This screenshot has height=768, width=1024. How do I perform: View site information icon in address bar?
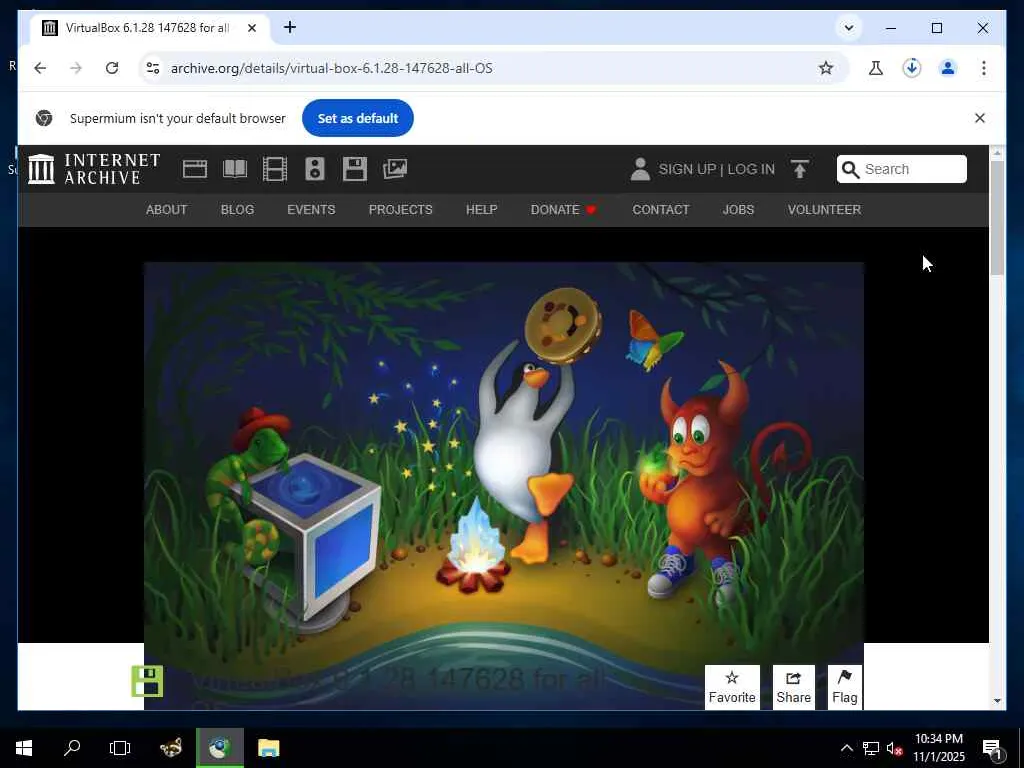coord(153,68)
